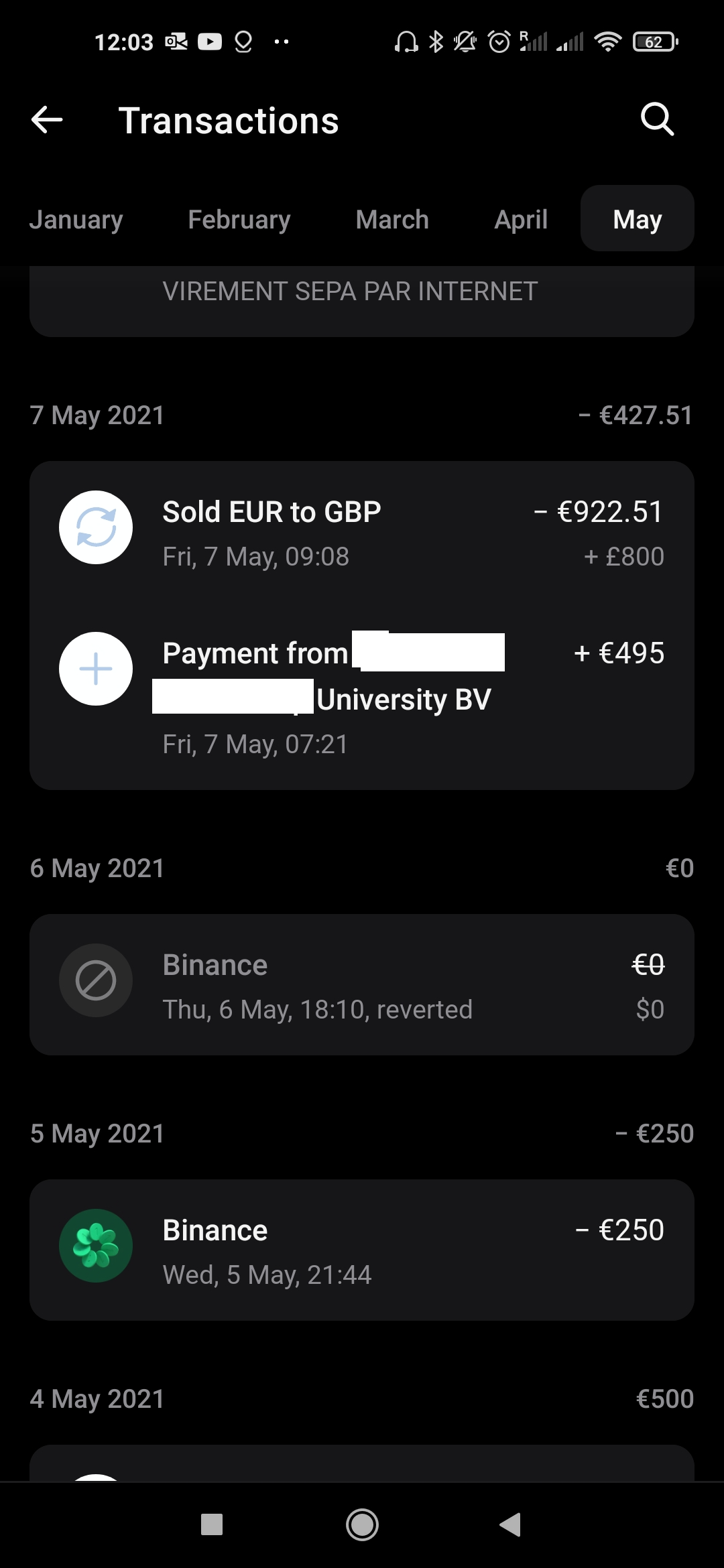Switch to the January tab
Image resolution: width=724 pixels, height=1568 pixels.
(x=76, y=220)
